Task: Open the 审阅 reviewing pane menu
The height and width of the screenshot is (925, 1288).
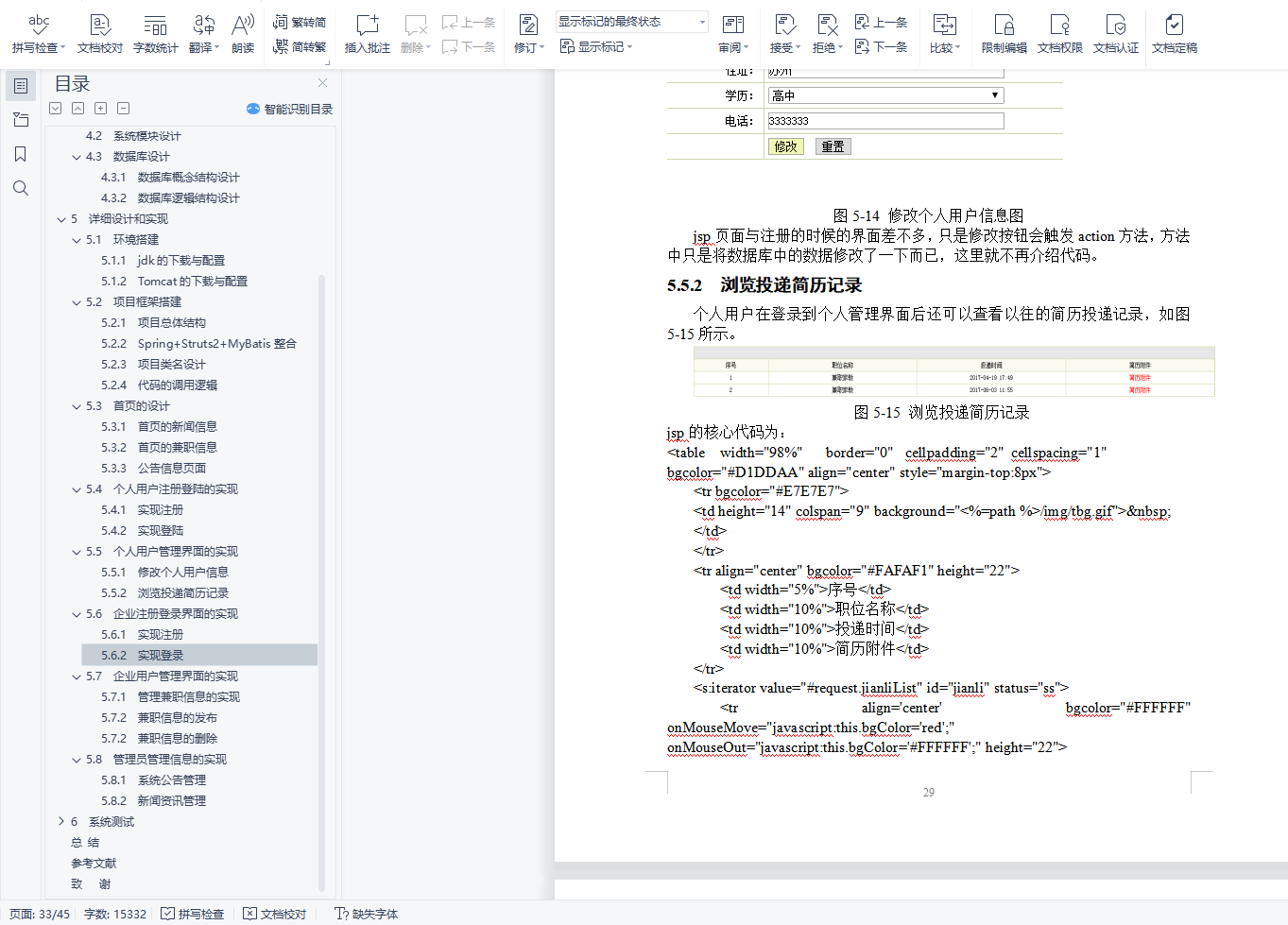Action: [x=732, y=33]
